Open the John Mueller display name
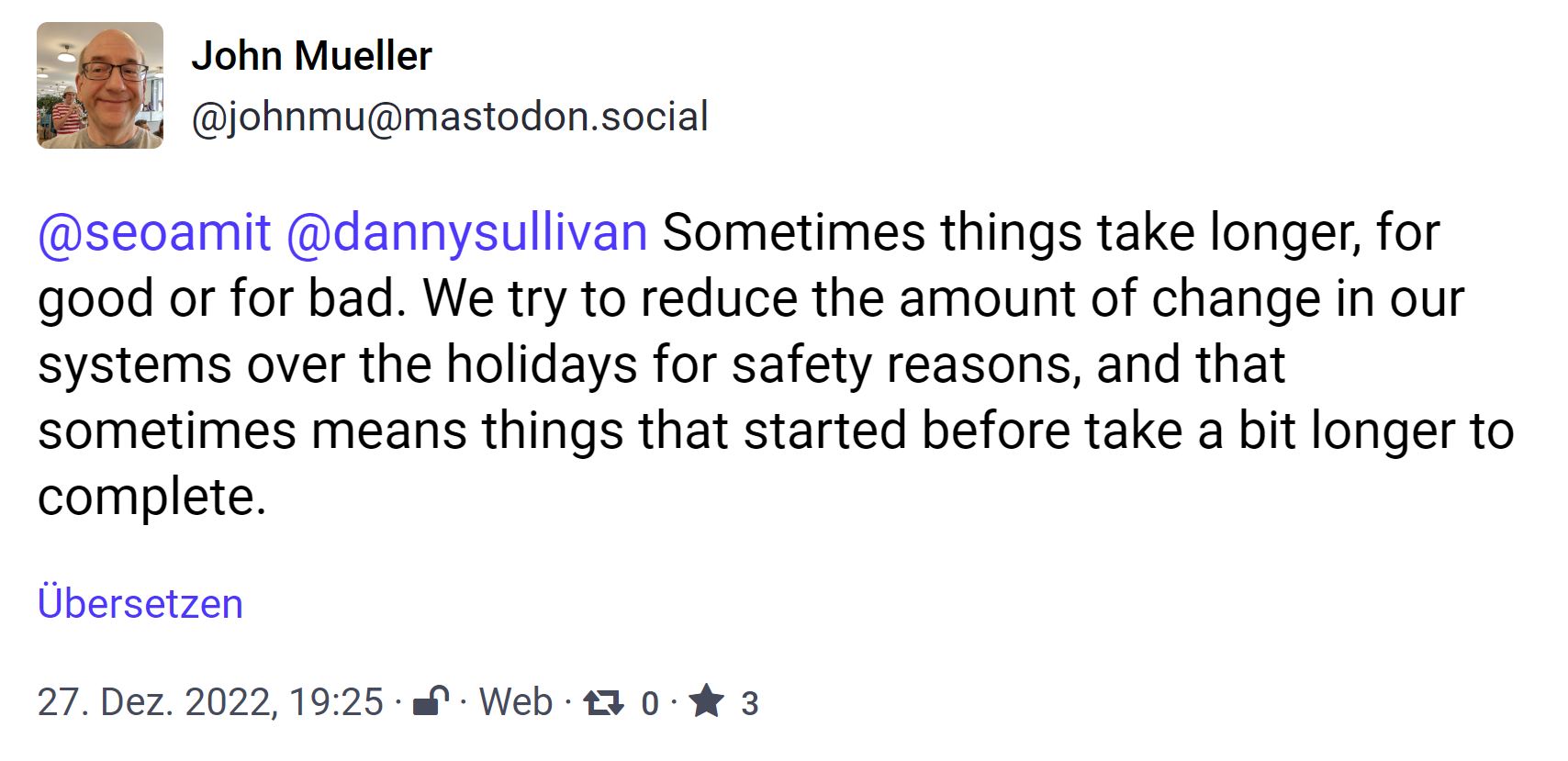Image resolution: width=1568 pixels, height=761 pixels. 311,56
